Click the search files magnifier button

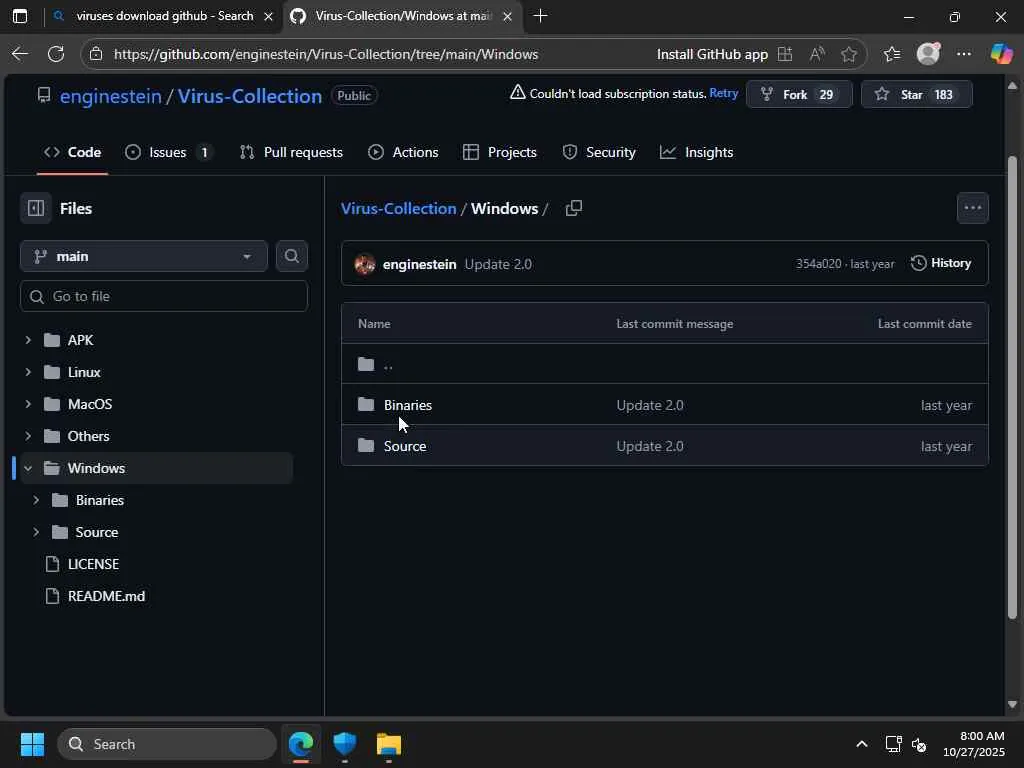(x=291, y=256)
